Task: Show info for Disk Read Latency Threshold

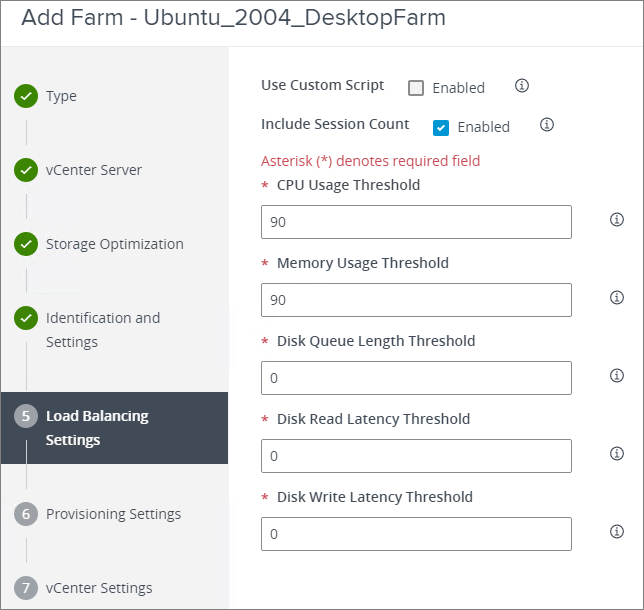Action: coord(617,454)
